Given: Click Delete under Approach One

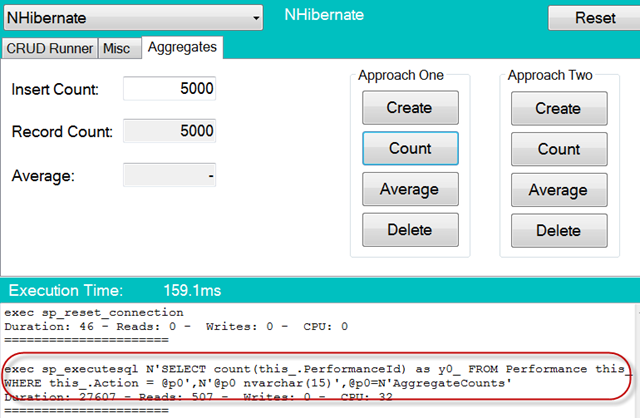Looking at the screenshot, I should pyautogui.click(x=410, y=230).
